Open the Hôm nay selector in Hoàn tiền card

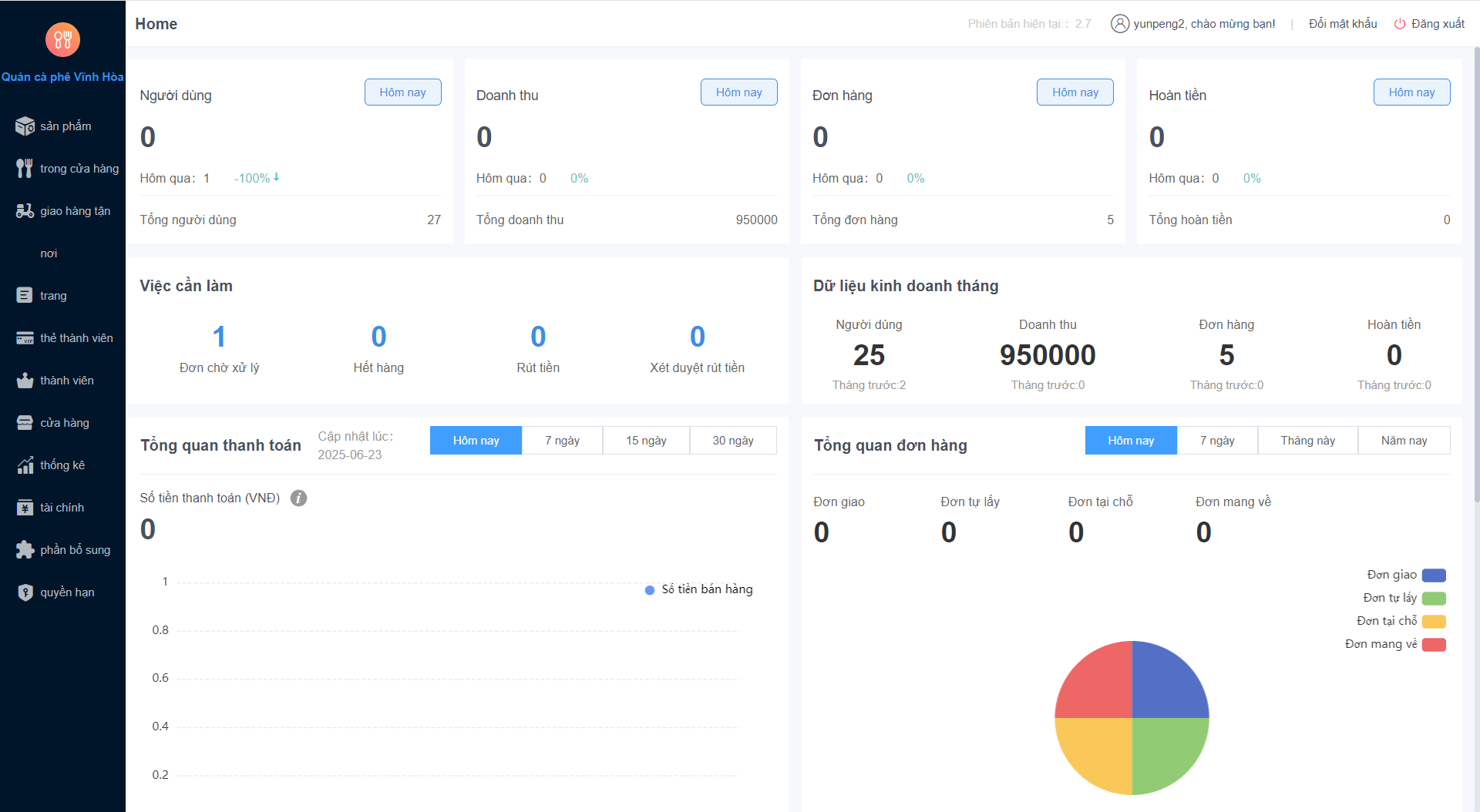(1411, 92)
